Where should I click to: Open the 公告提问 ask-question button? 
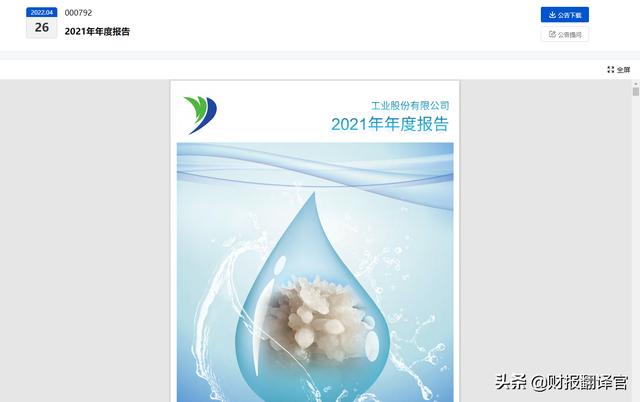[x=564, y=34]
